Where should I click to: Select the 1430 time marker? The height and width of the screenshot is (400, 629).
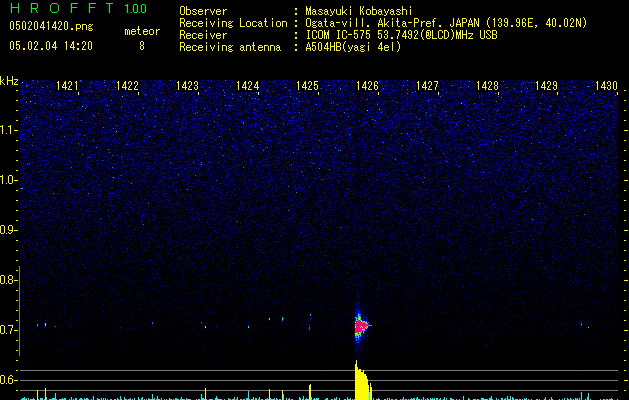click(606, 87)
